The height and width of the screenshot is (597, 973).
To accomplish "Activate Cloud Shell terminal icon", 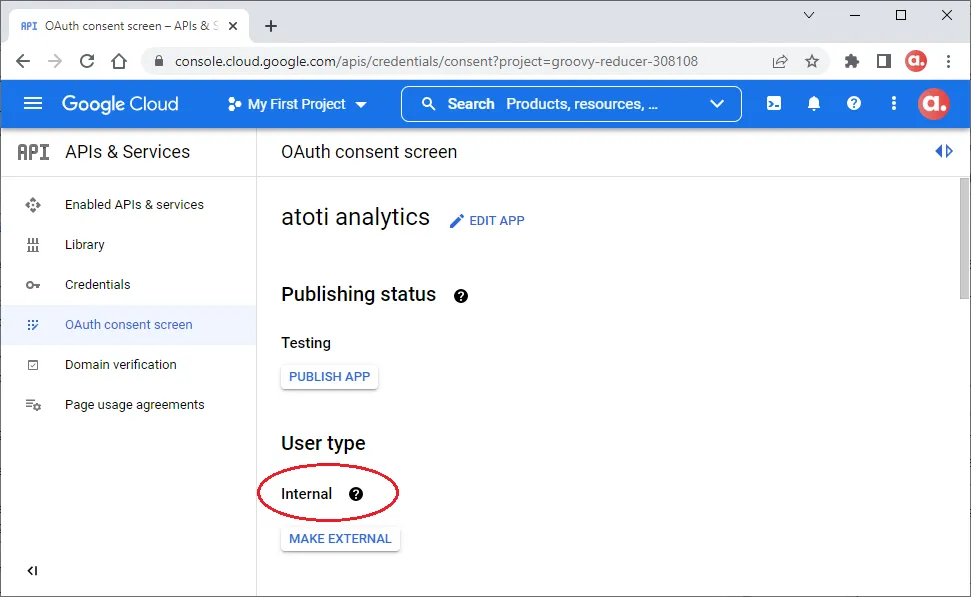I will click(x=774, y=104).
